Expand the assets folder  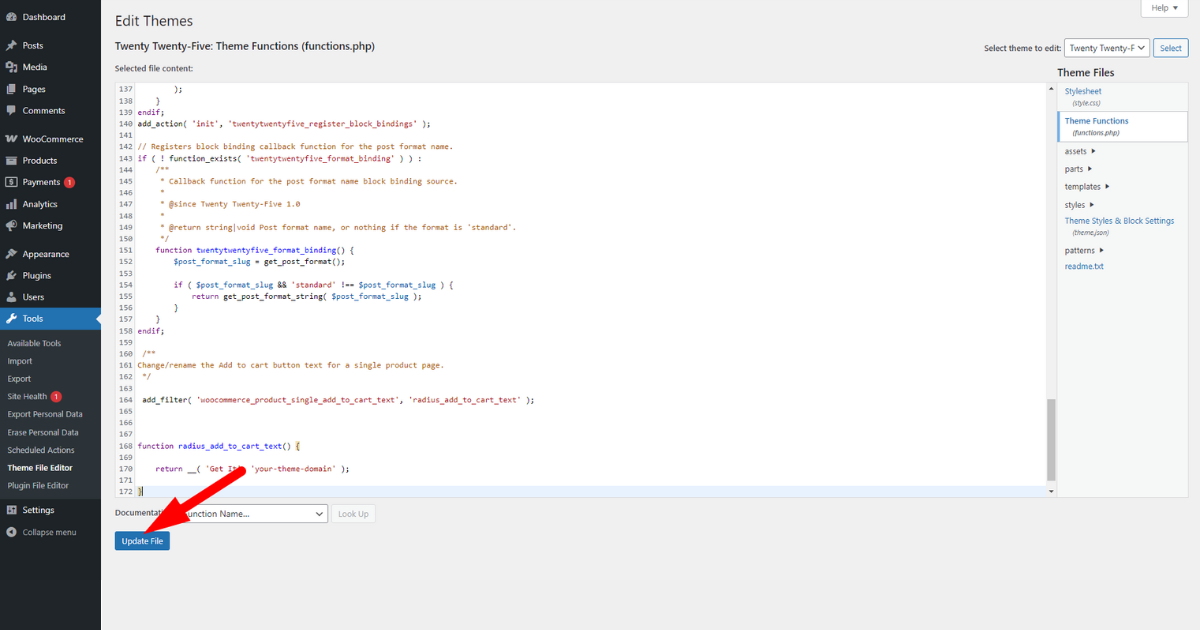pyautogui.click(x=1079, y=151)
